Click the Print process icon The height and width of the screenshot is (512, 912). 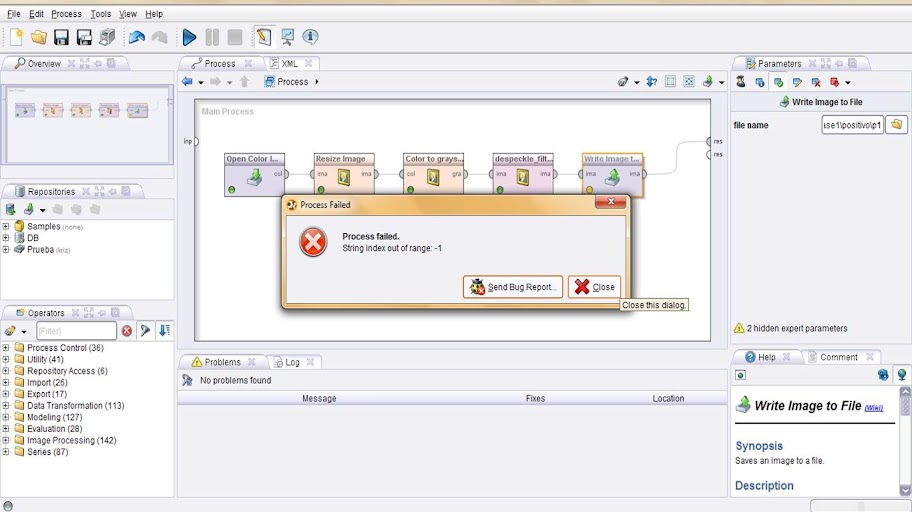107,38
